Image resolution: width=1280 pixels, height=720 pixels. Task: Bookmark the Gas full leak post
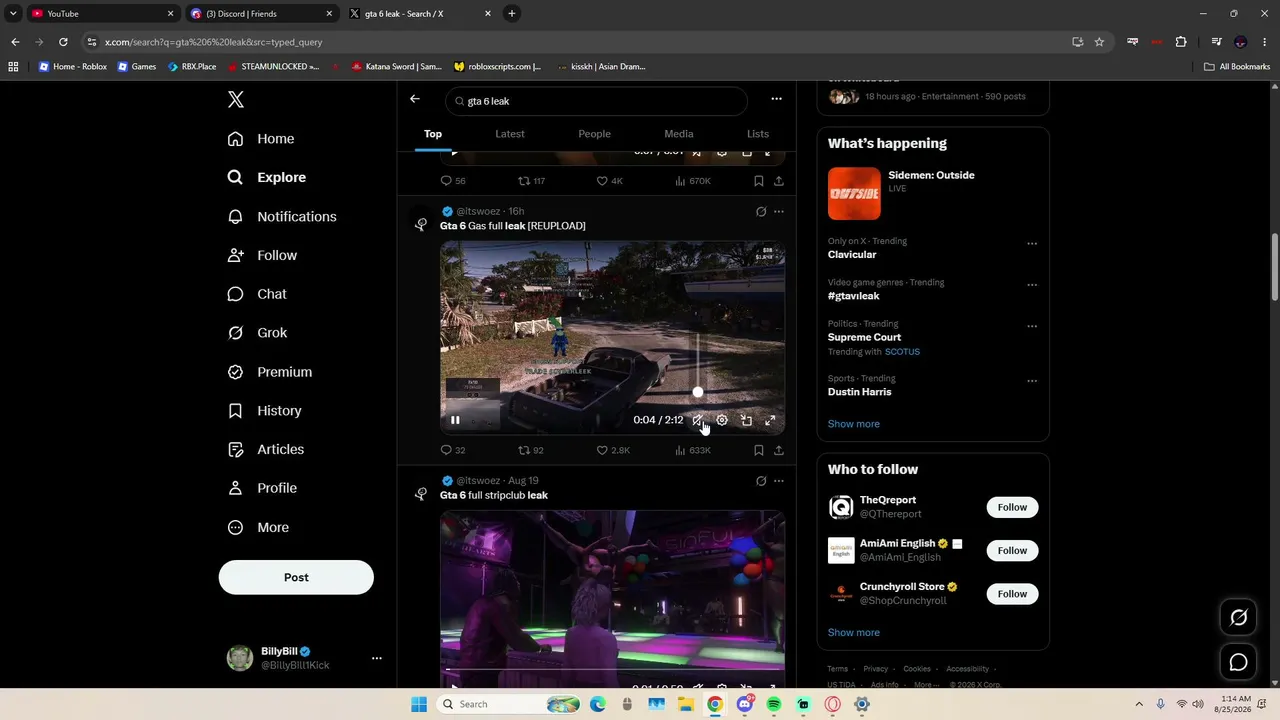click(x=759, y=450)
